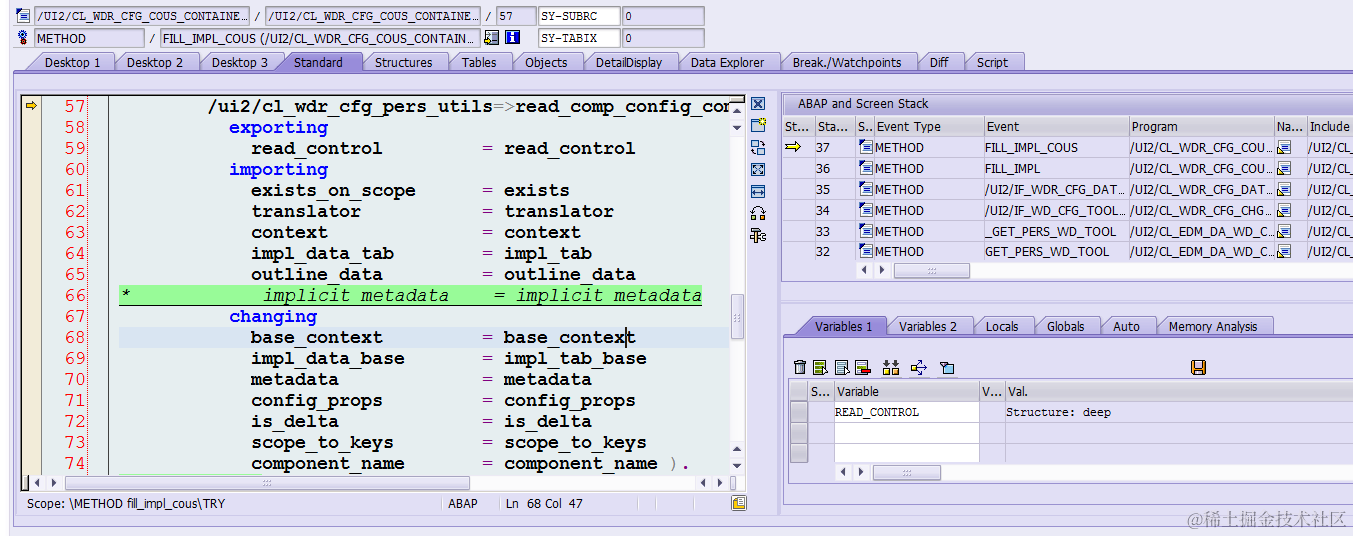Switch to the DetailDisplay tab
The height and width of the screenshot is (536, 1353).
pyautogui.click(x=629, y=62)
